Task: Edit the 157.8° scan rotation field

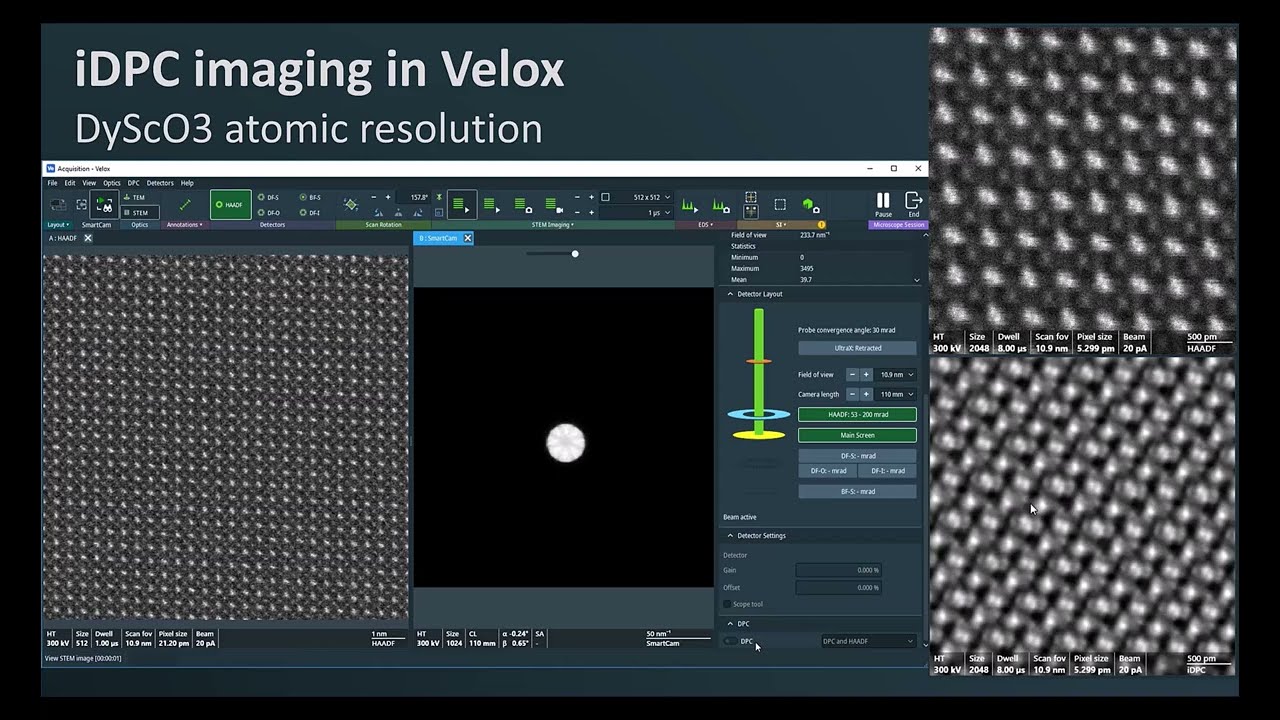Action: click(x=415, y=197)
